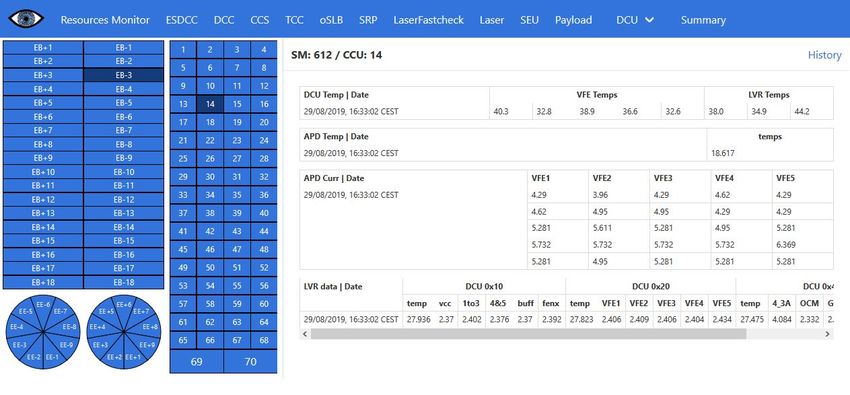This screenshot has height=395, width=850.
Task: Select CCU number 69
Action: point(197,361)
